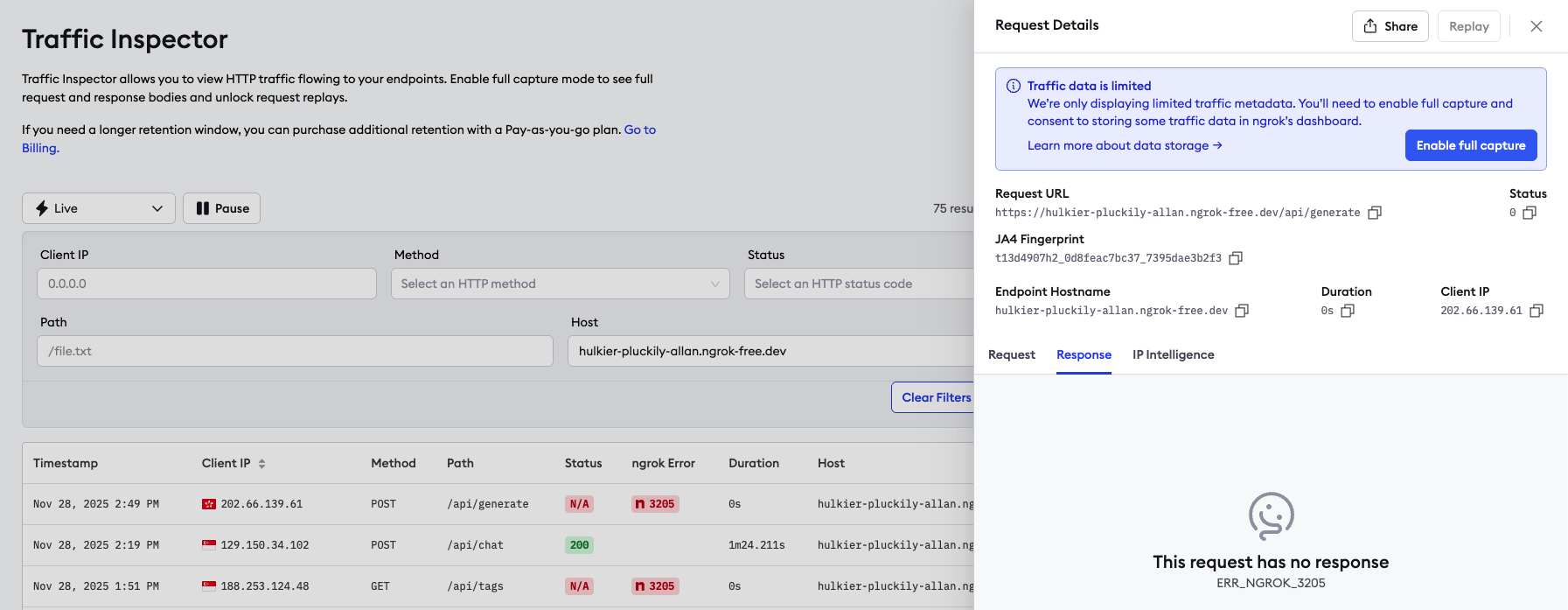
Task: Click timestamp Nov 28, 2025 2:49 PM
Action: click(96, 504)
